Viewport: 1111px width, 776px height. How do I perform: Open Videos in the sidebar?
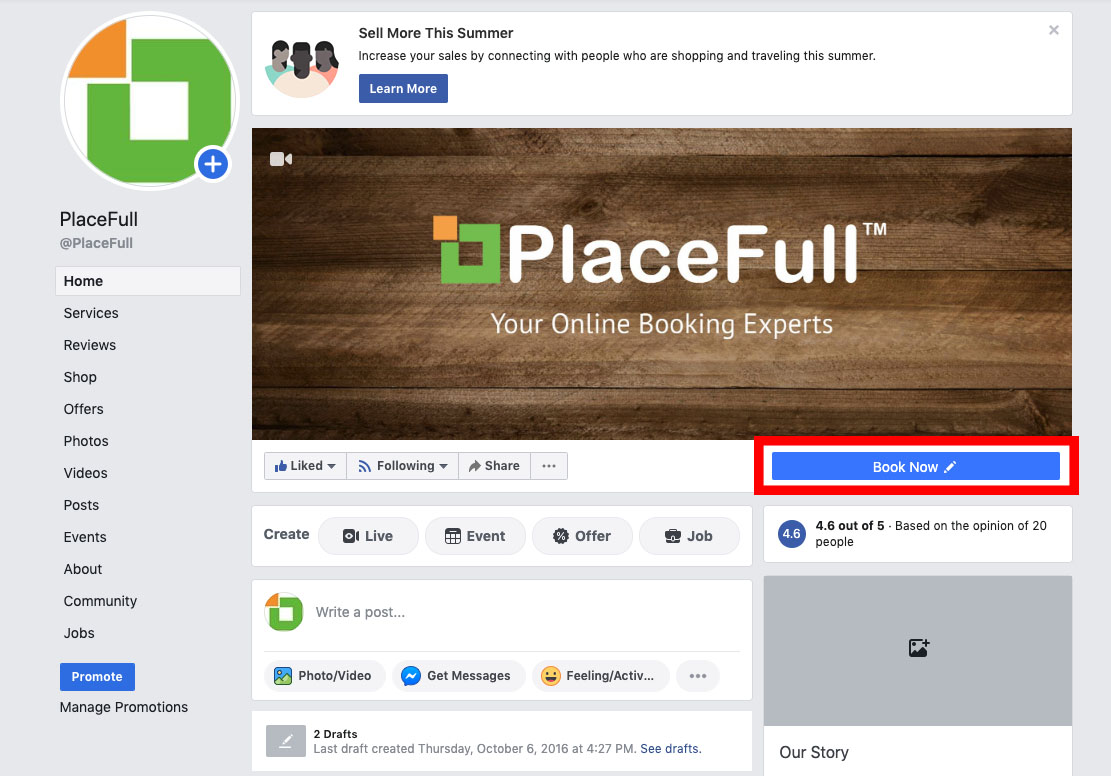coord(86,473)
